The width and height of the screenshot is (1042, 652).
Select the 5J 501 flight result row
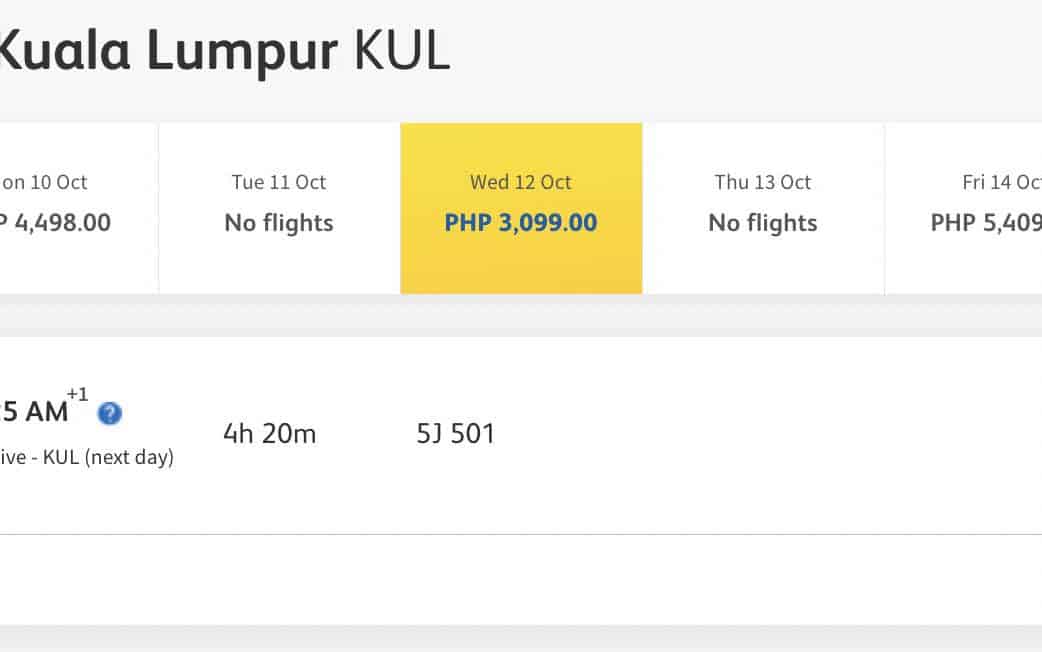pos(700,435)
